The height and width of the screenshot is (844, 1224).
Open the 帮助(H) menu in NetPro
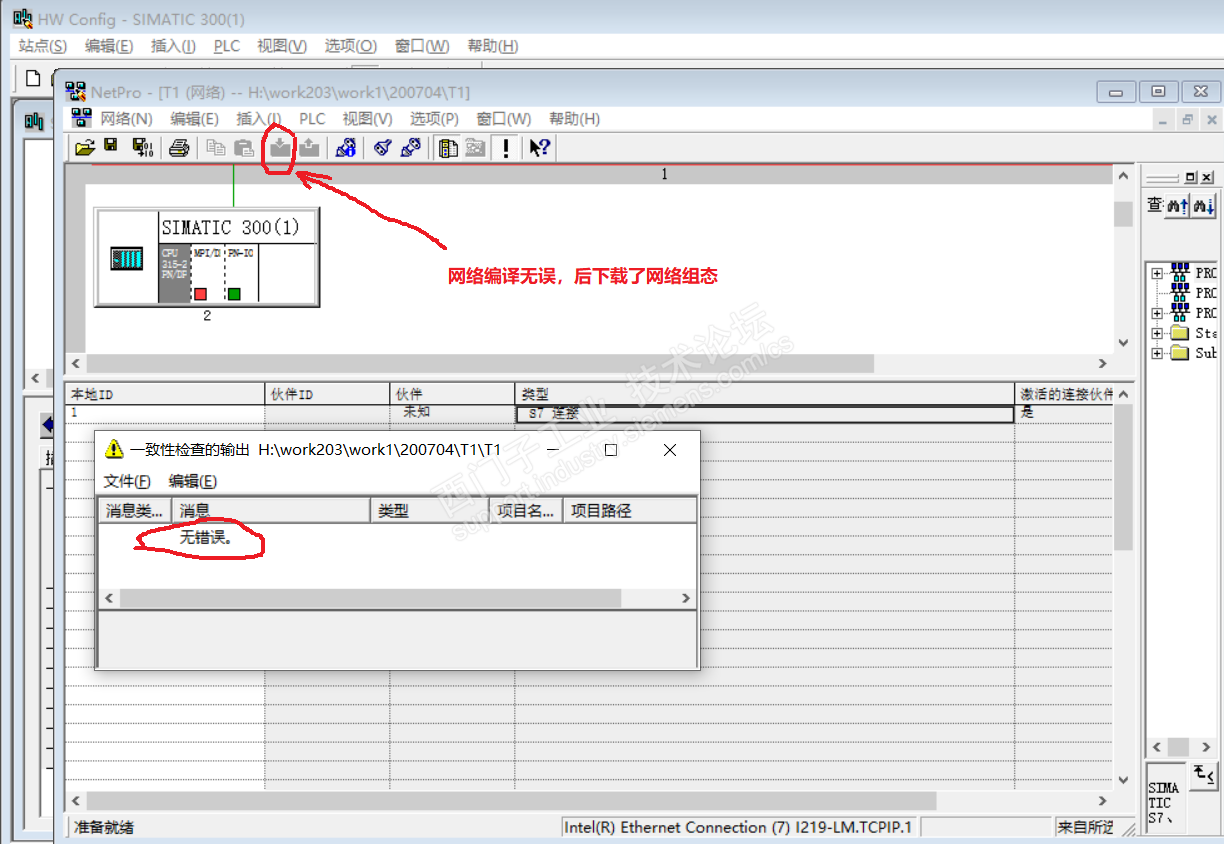point(574,119)
